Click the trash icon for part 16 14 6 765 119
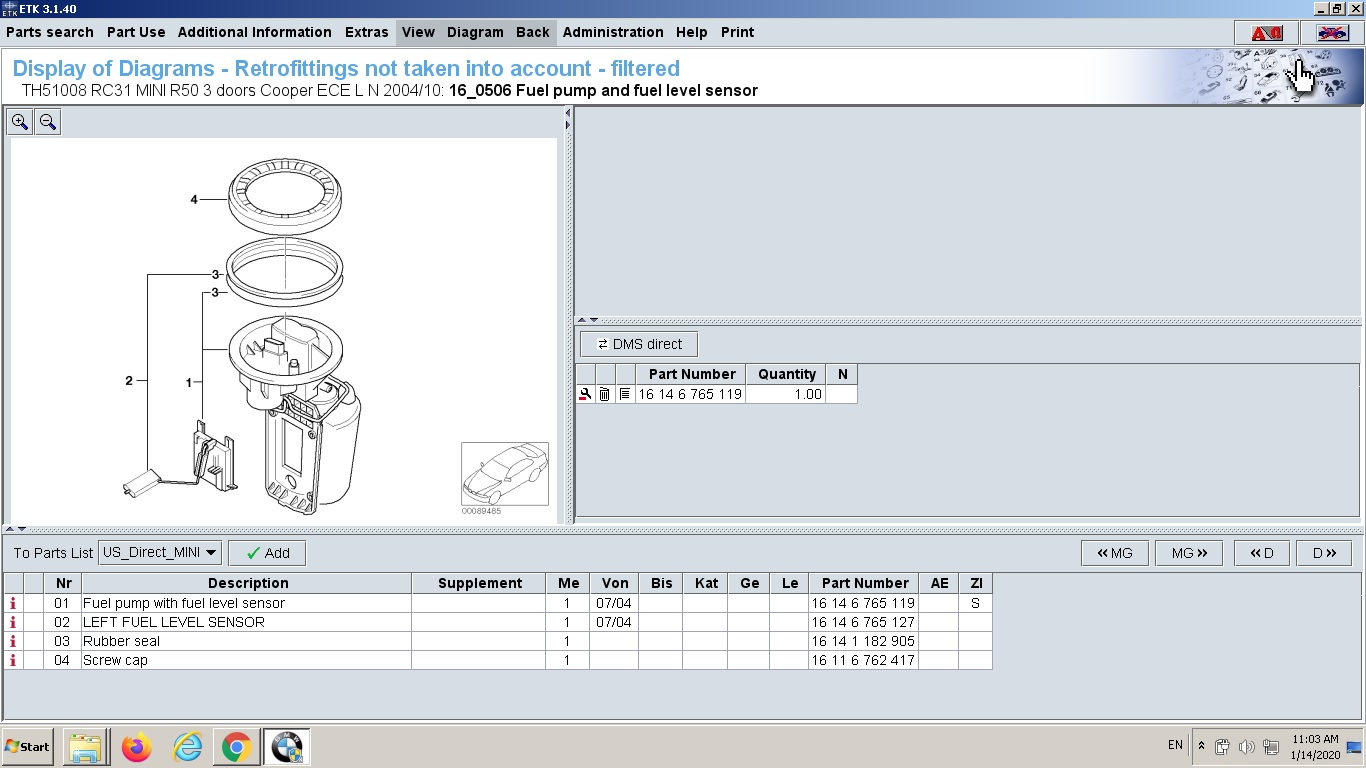1366x768 pixels. pyautogui.click(x=604, y=395)
